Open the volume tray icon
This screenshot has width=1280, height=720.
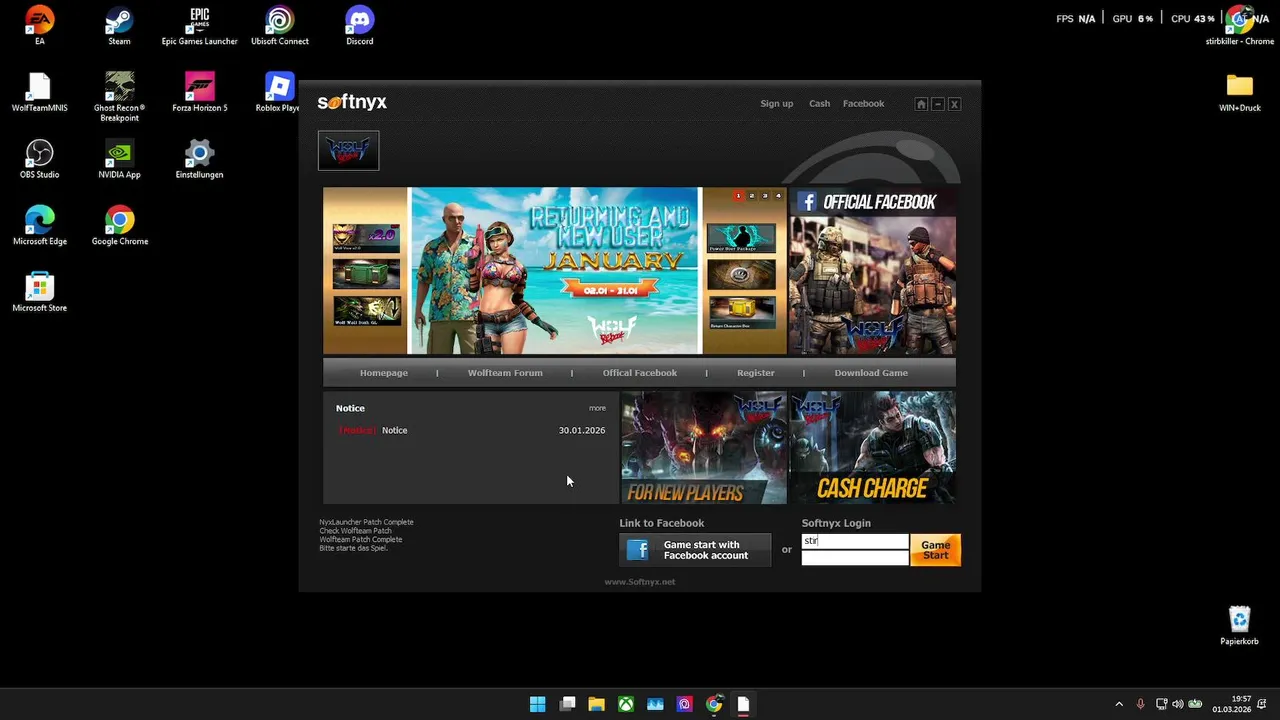[x=1177, y=704]
